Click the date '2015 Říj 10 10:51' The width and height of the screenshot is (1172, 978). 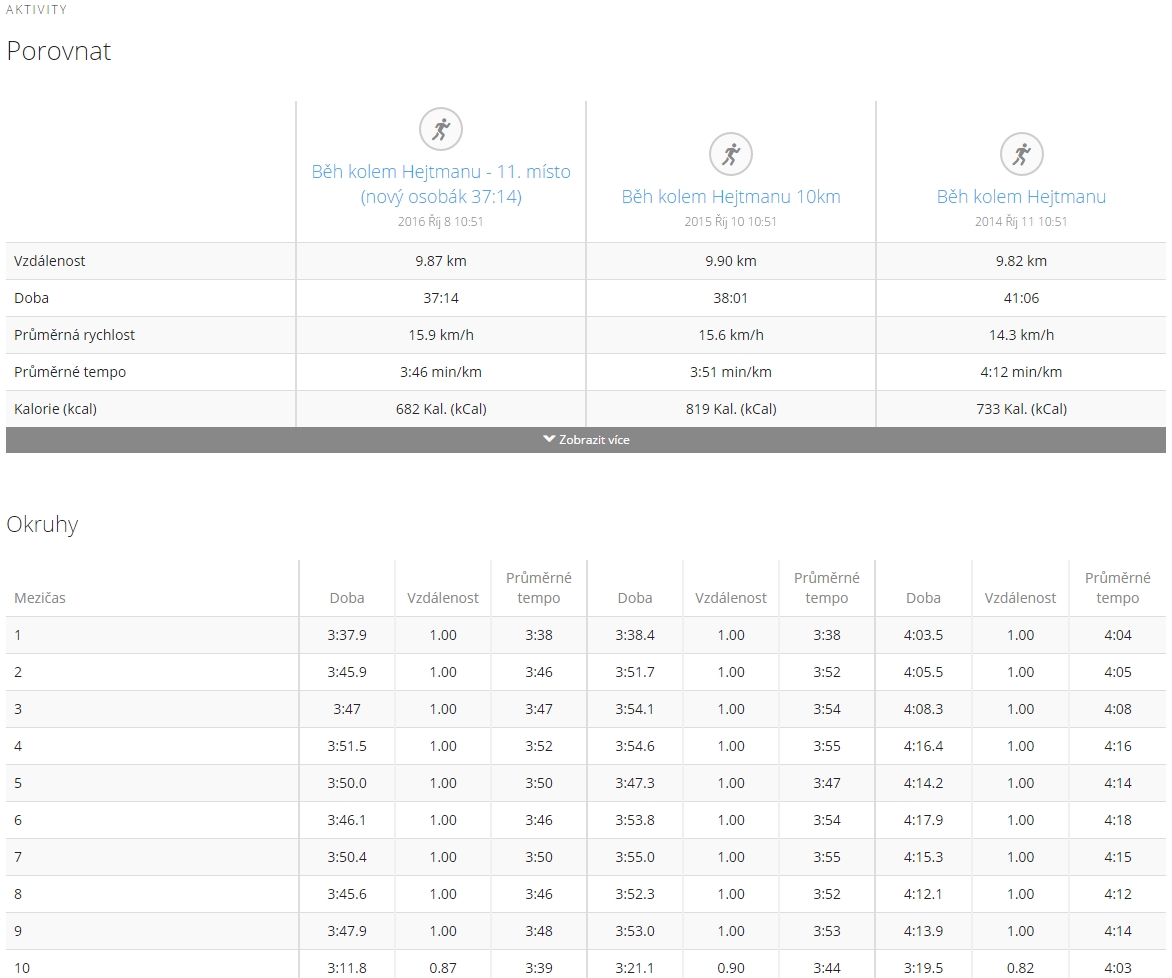[x=731, y=221]
